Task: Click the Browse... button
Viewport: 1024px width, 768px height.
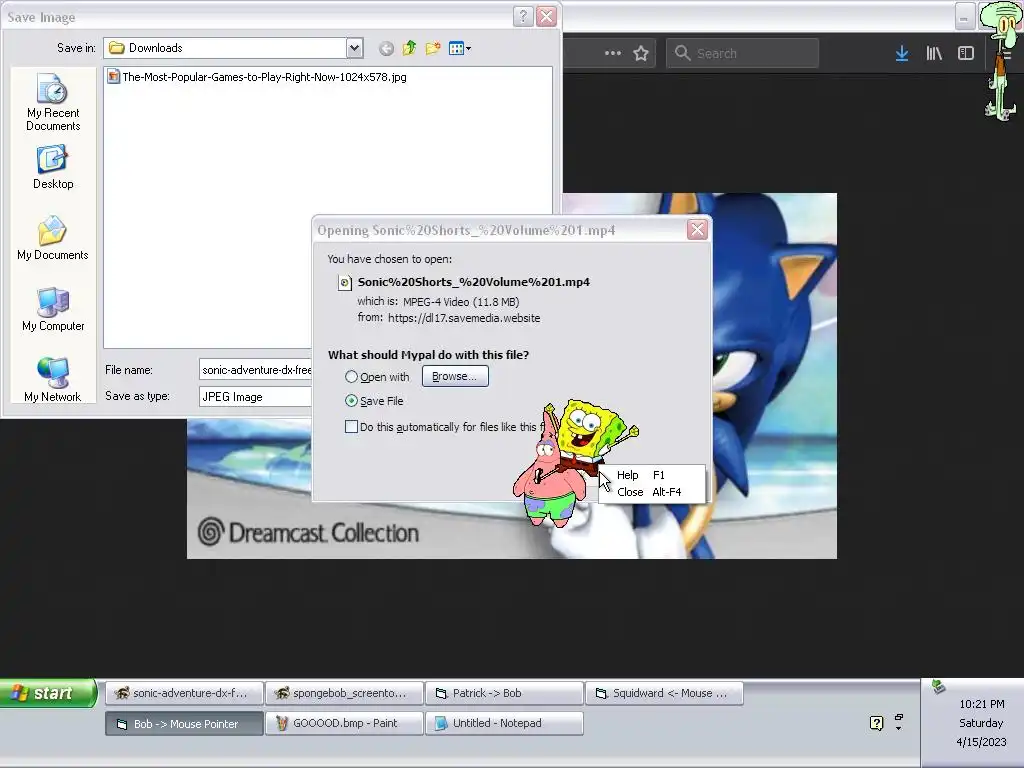Action: [x=455, y=376]
